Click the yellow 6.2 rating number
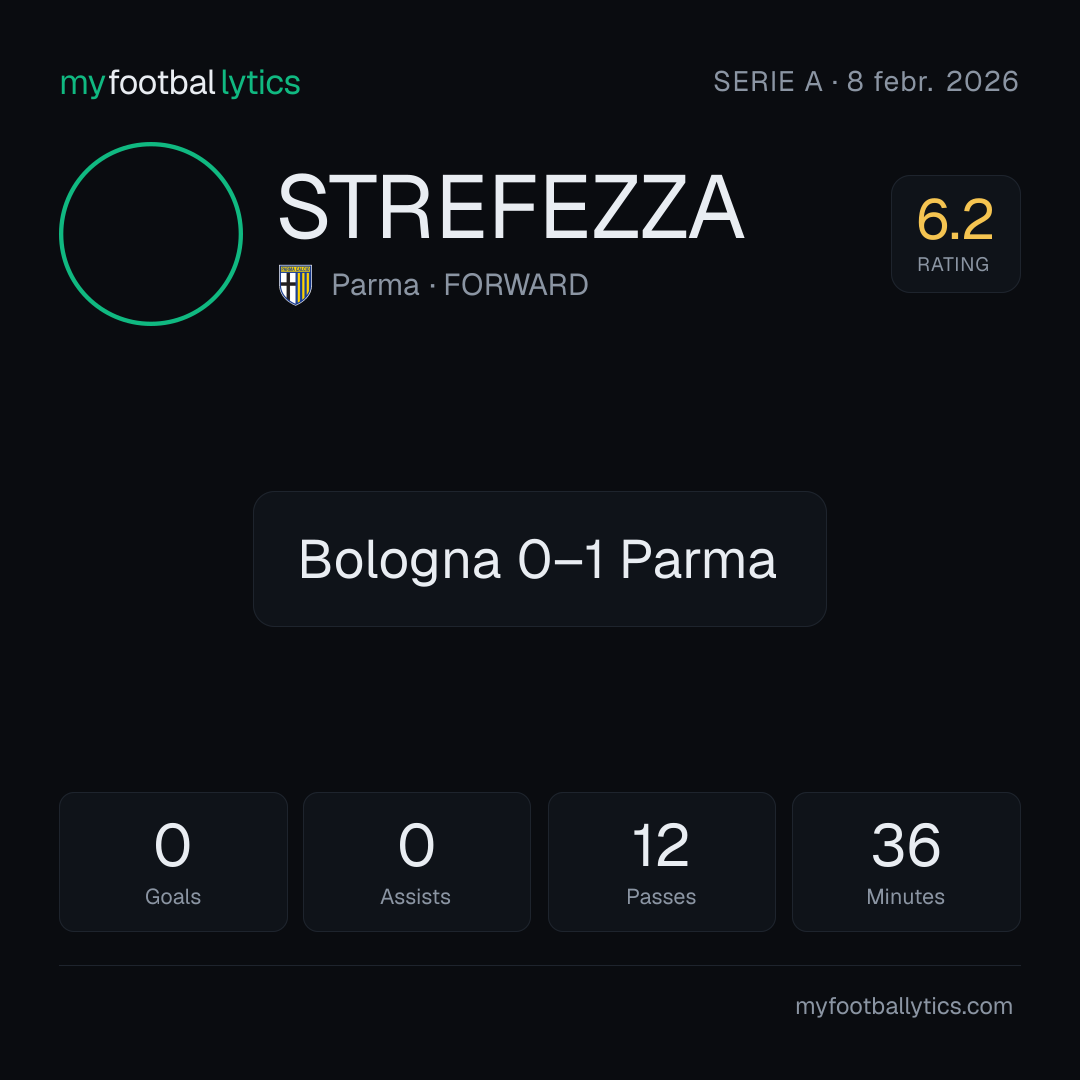 (955, 220)
